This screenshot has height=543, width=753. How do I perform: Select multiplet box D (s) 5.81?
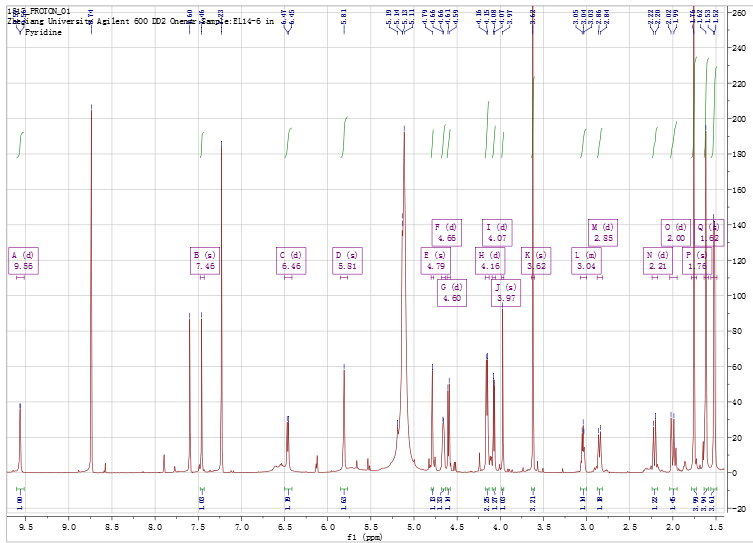[347, 261]
